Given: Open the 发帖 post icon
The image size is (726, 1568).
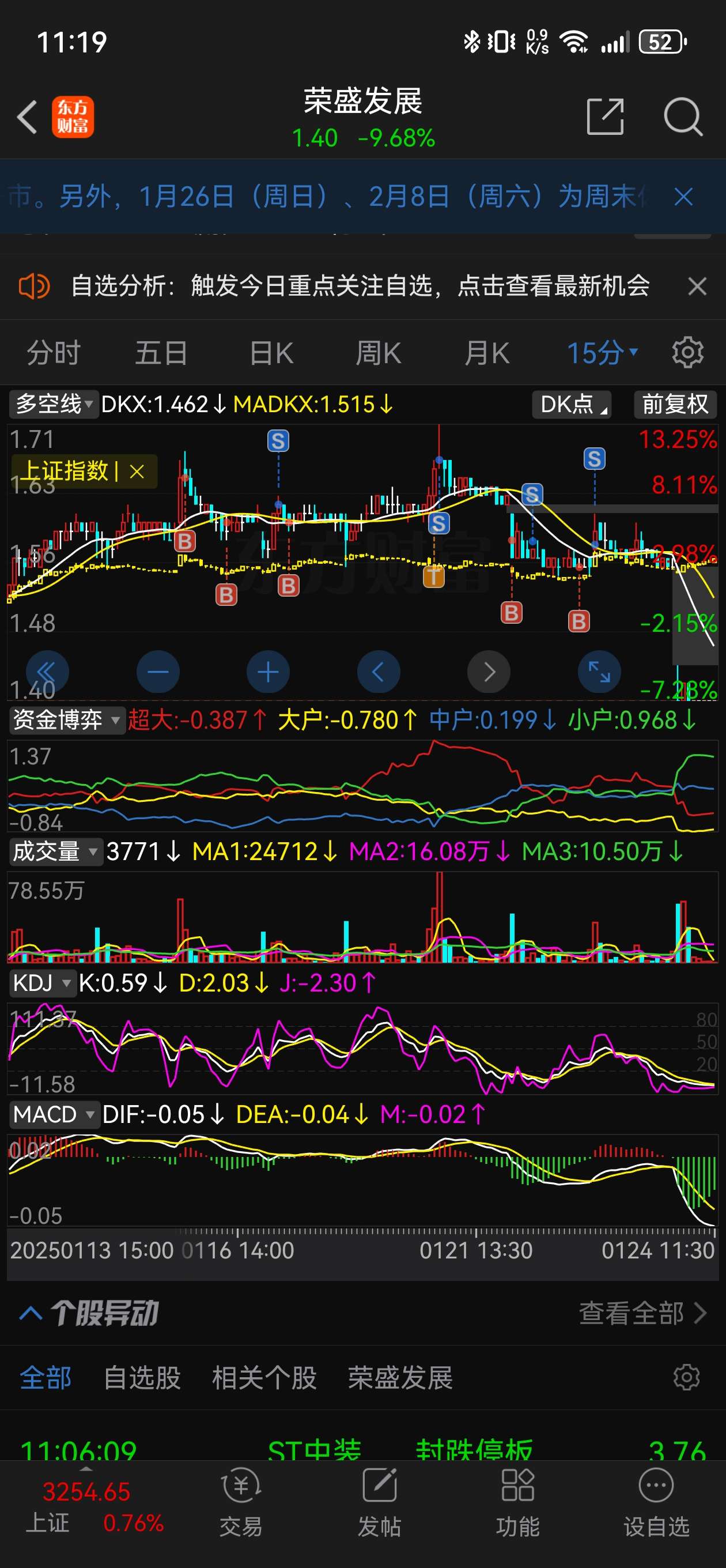Looking at the screenshot, I should [379, 1502].
